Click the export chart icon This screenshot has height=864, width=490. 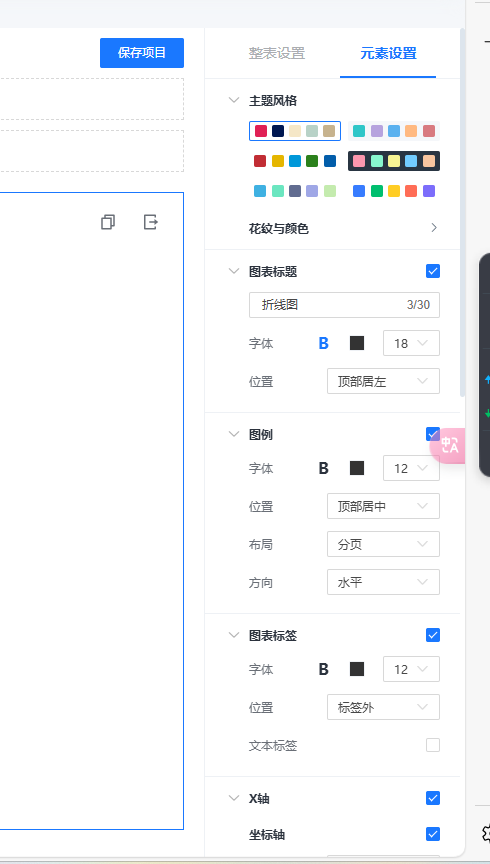coord(150,222)
